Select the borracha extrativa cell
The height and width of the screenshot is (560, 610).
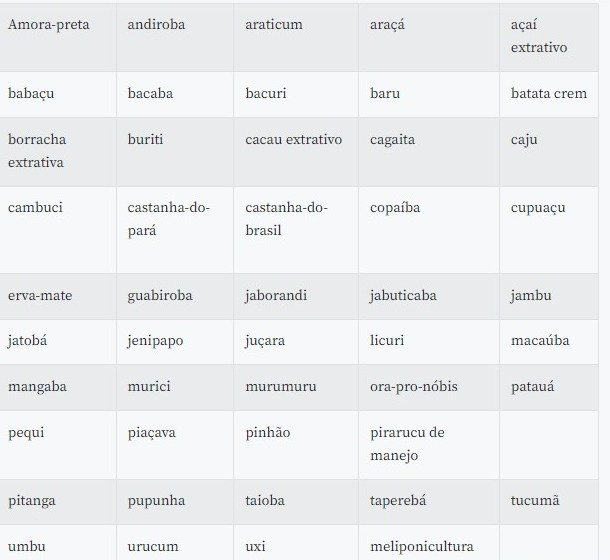[x=58, y=152]
